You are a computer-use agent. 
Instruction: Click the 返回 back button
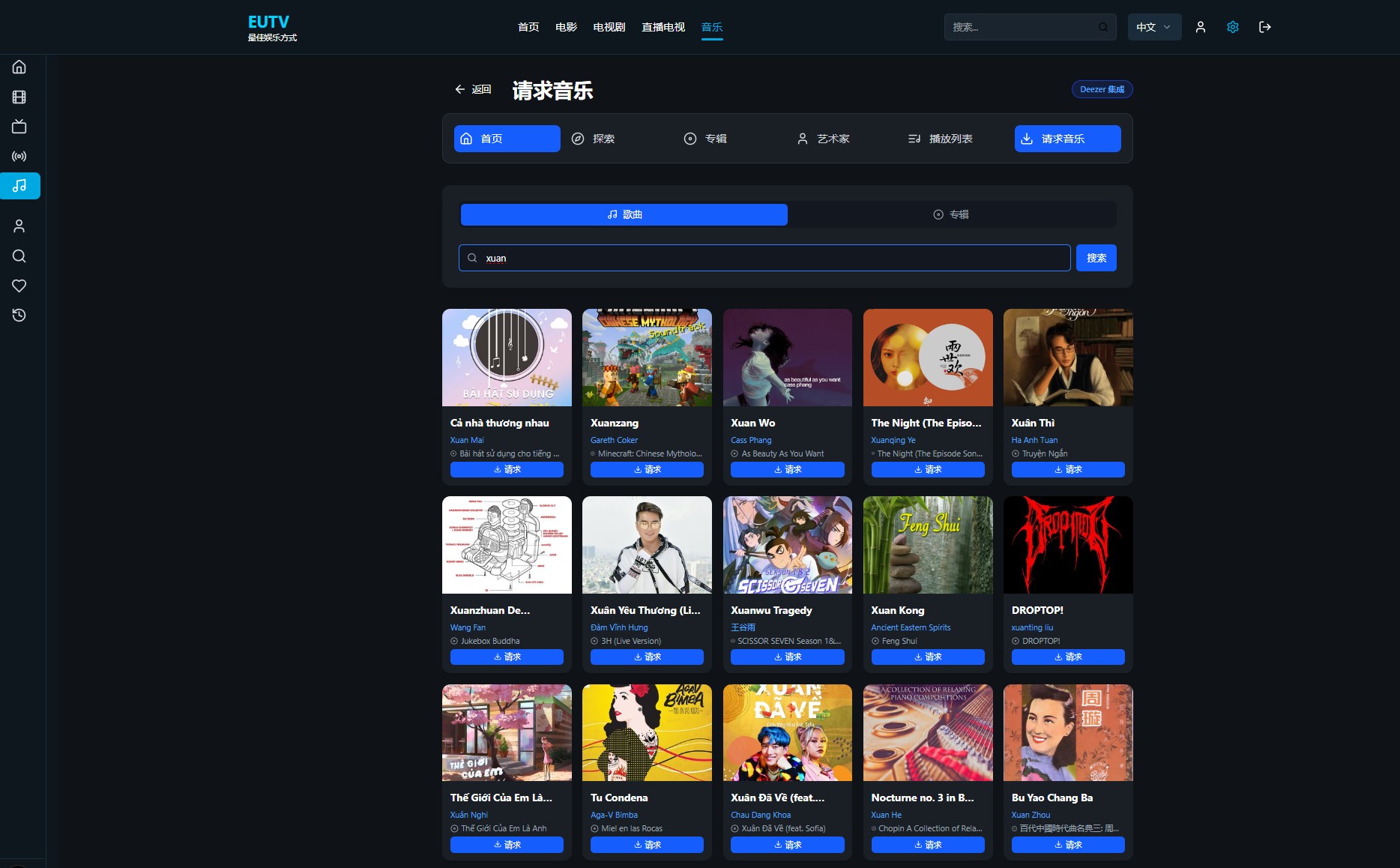point(473,89)
